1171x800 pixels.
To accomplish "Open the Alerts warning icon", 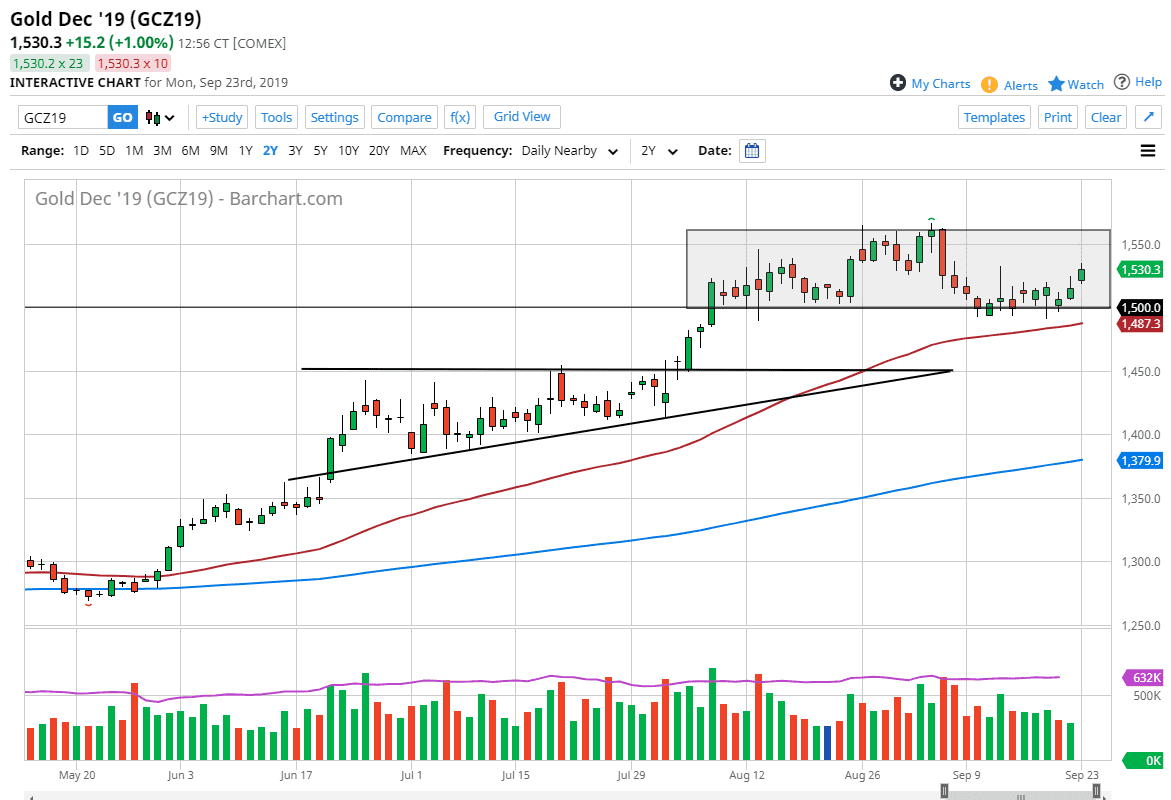I will pos(989,85).
